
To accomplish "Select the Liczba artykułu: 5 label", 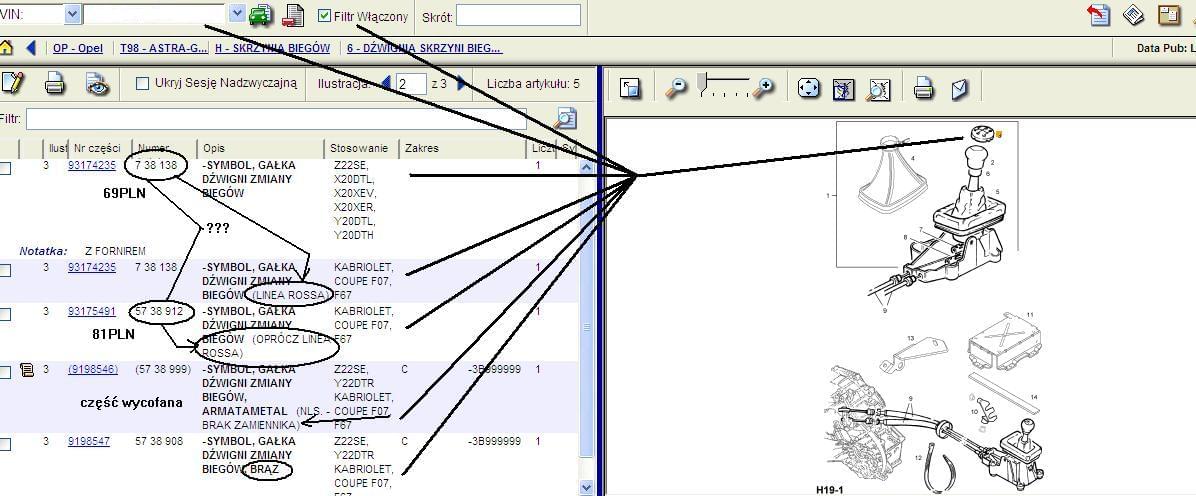I will pos(533,83).
